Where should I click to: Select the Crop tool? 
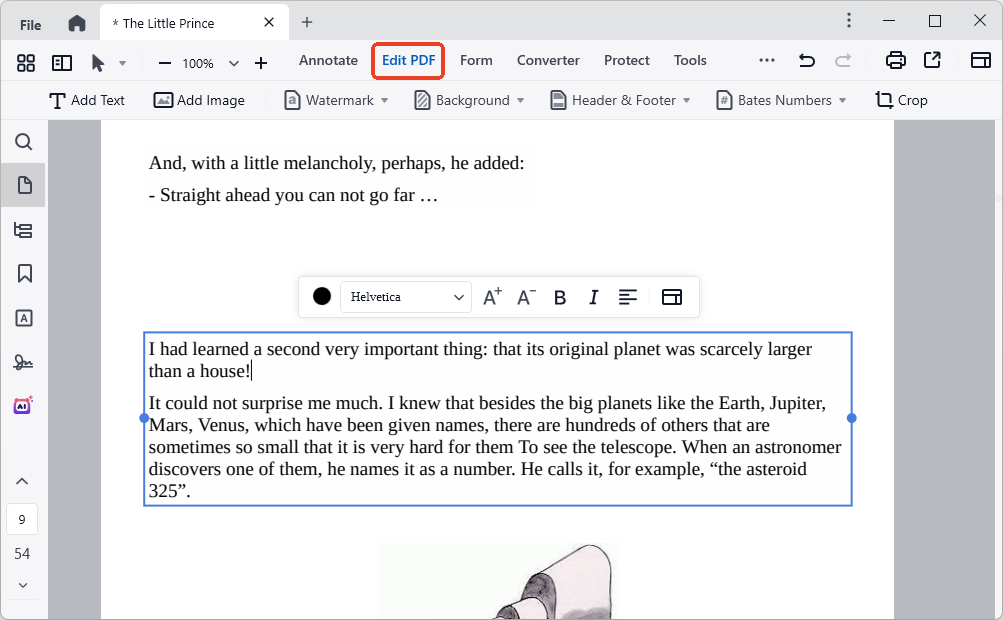point(900,100)
